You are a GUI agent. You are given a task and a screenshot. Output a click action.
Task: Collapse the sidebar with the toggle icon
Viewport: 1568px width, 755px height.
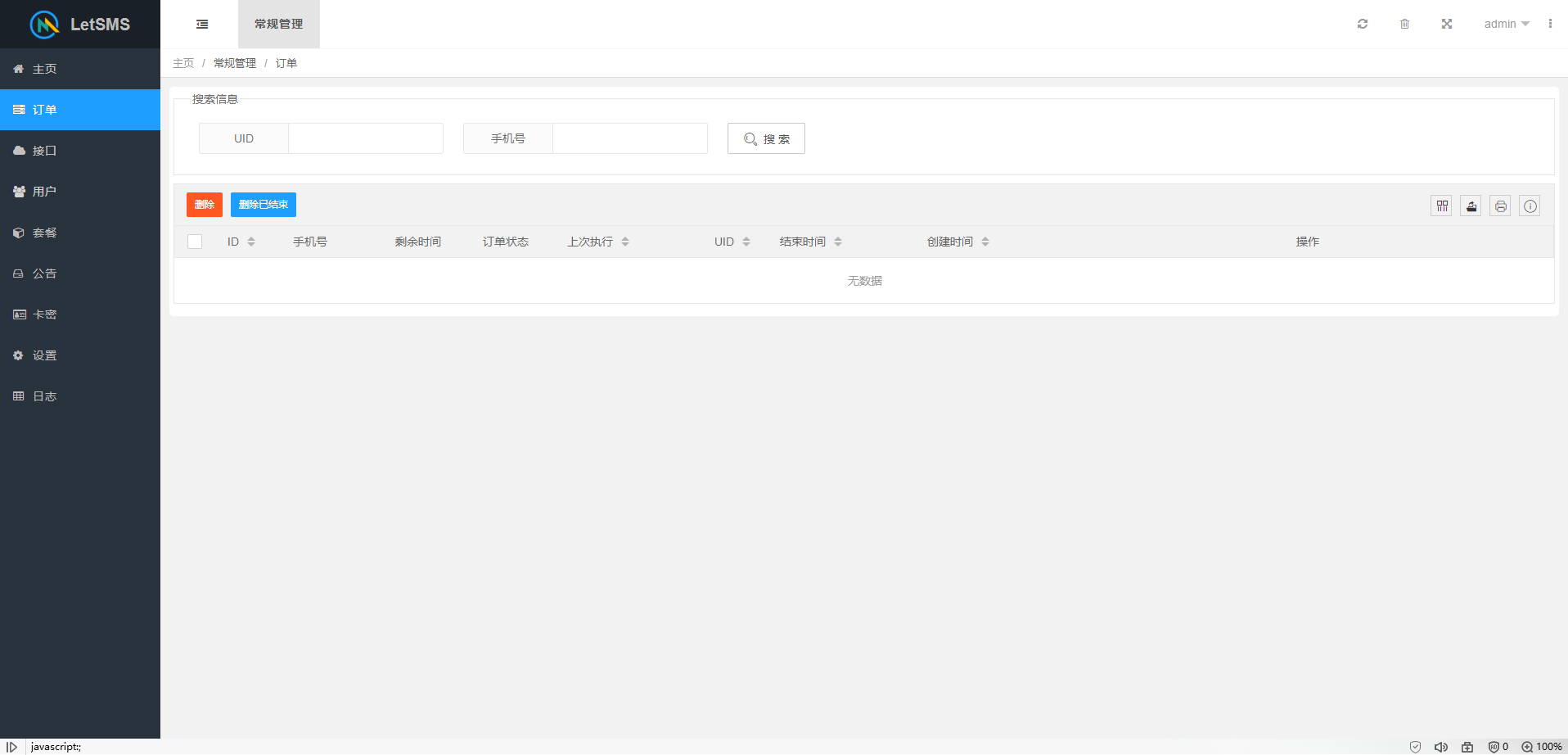[202, 25]
